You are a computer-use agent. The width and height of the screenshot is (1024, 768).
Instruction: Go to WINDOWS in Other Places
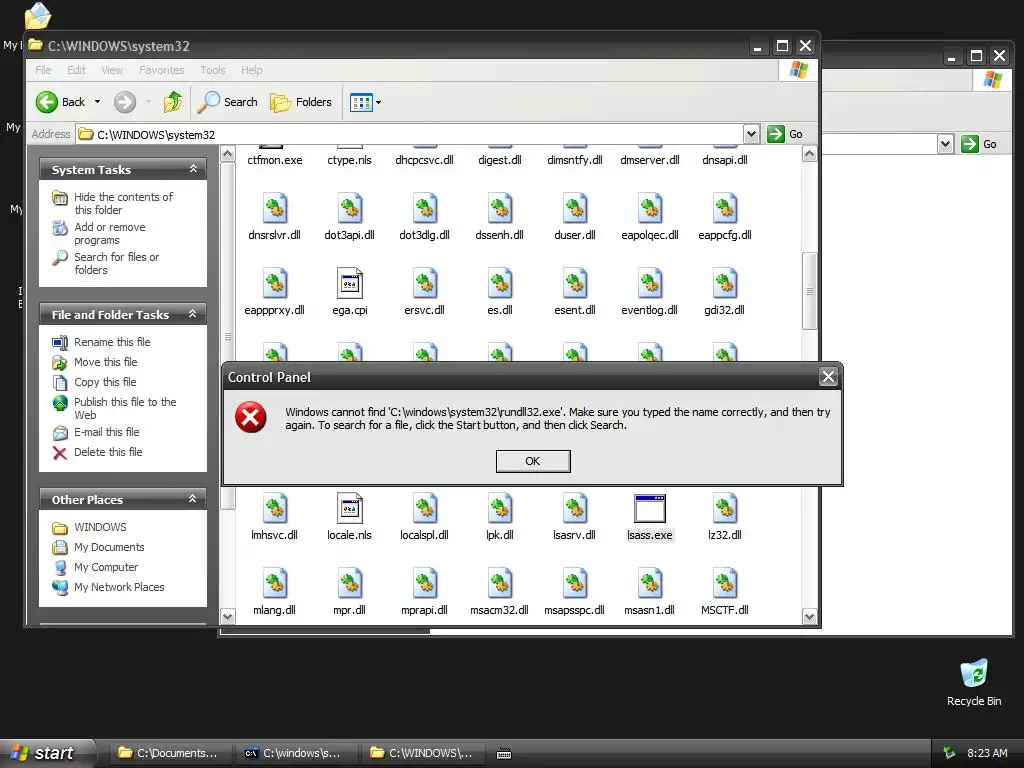(x=100, y=527)
